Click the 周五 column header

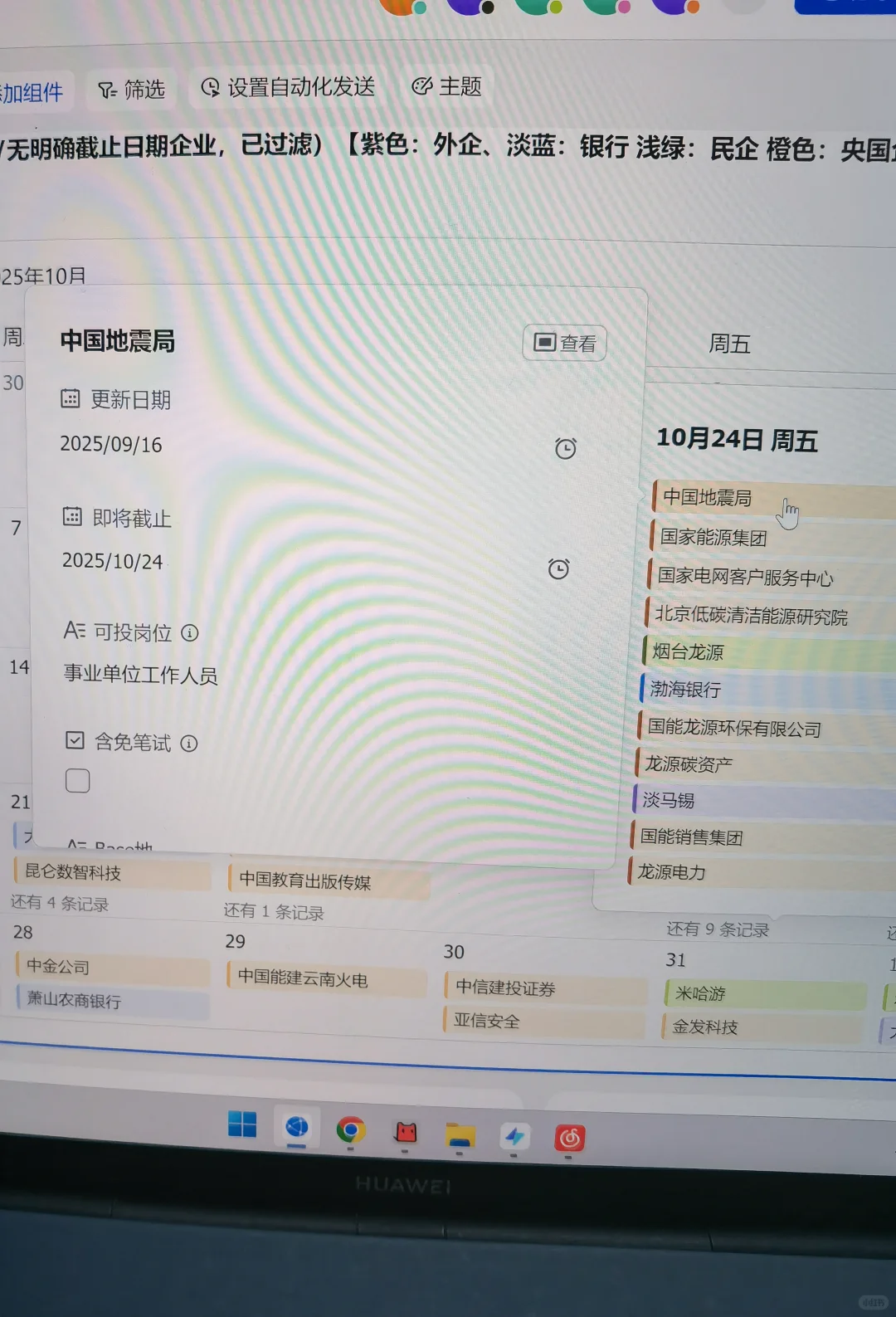[x=729, y=344]
